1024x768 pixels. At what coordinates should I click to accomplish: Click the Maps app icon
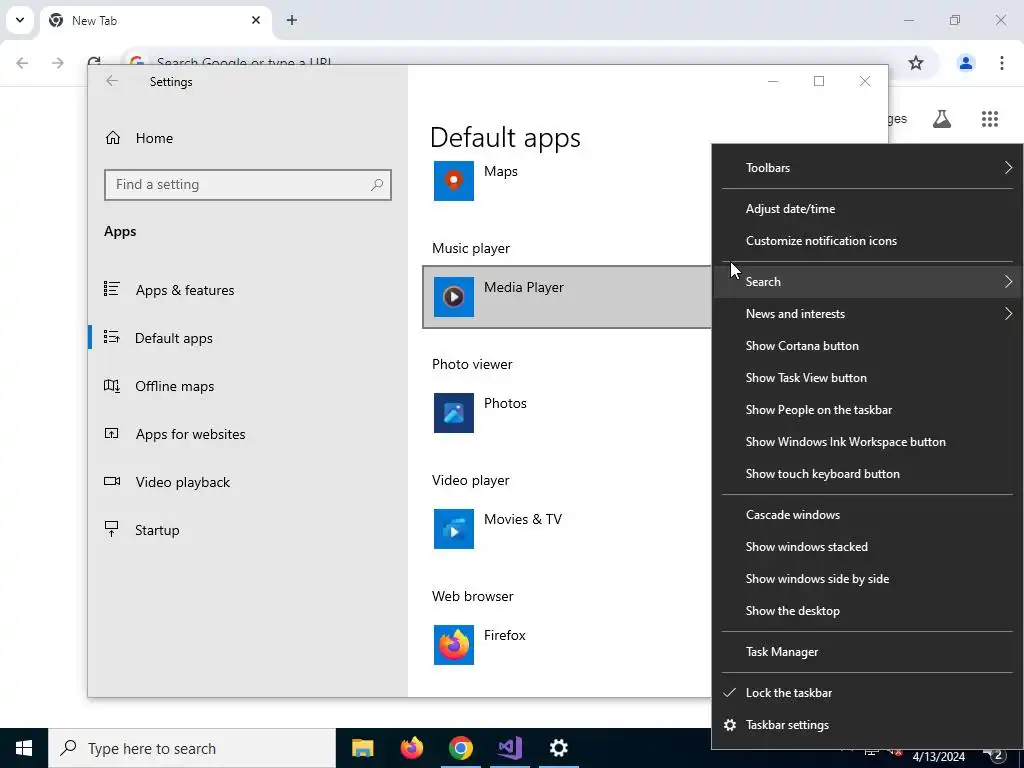453,181
